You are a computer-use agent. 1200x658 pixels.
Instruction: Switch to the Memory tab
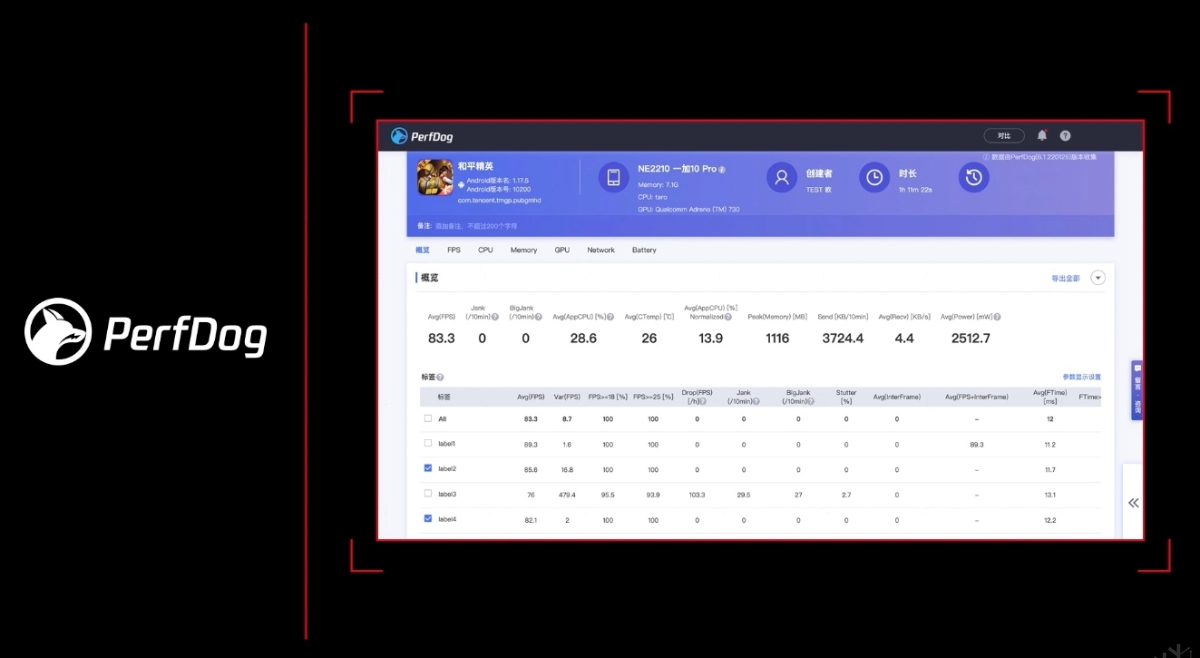coord(524,250)
